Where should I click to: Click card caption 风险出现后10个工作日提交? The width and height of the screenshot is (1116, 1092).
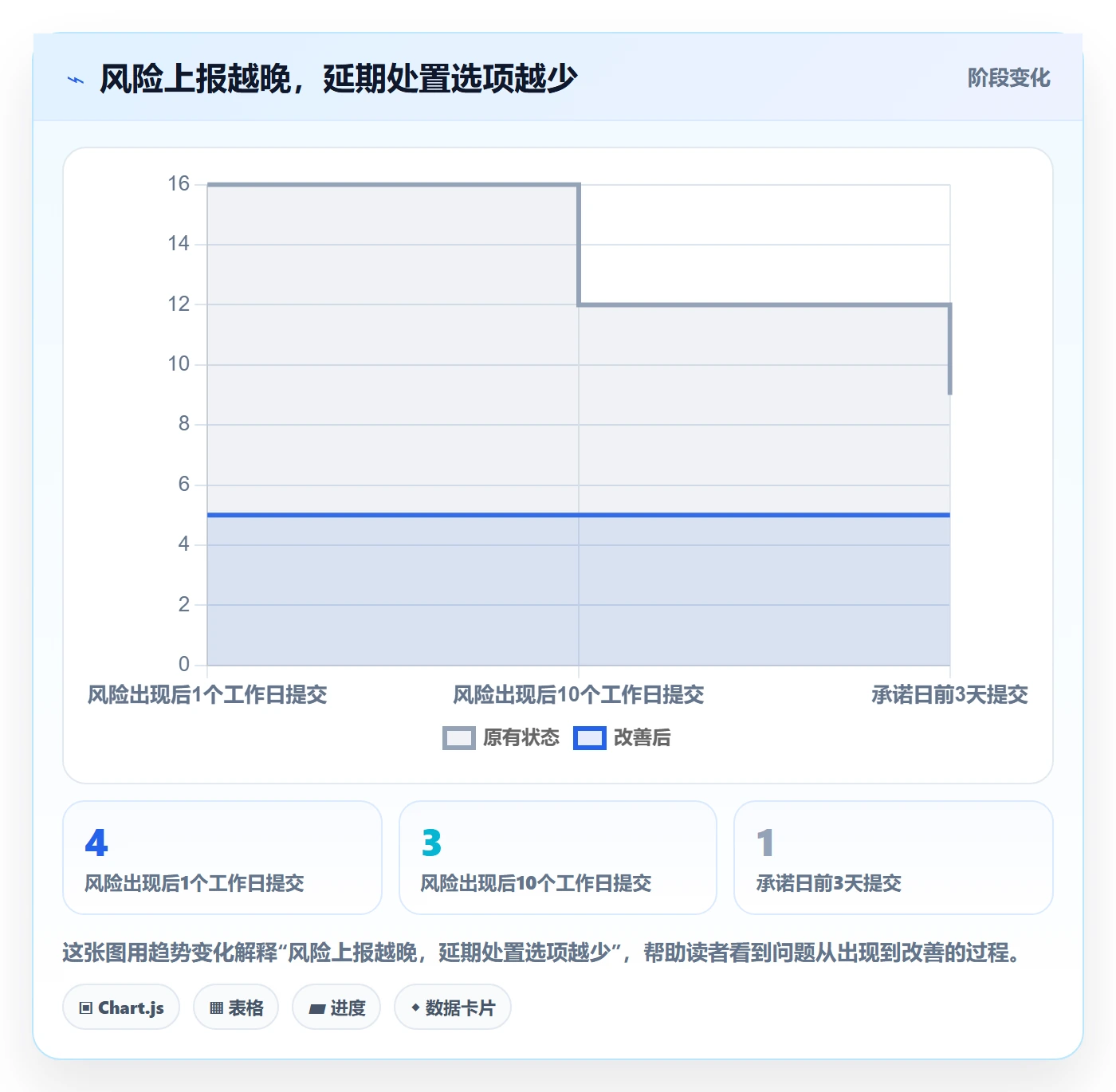point(536,883)
